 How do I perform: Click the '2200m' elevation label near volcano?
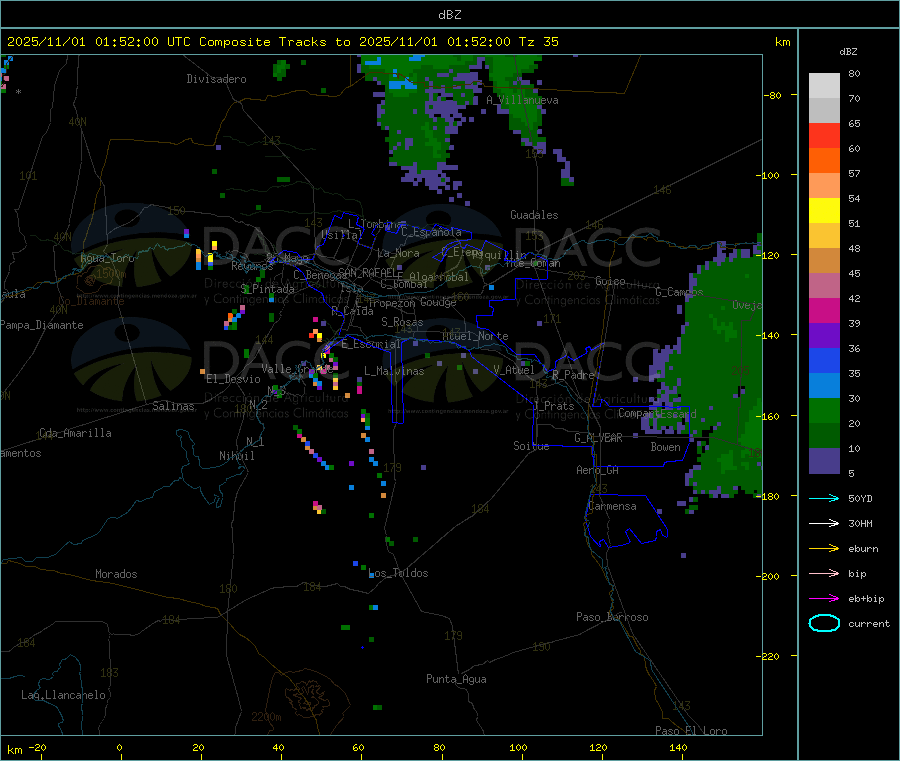266,717
